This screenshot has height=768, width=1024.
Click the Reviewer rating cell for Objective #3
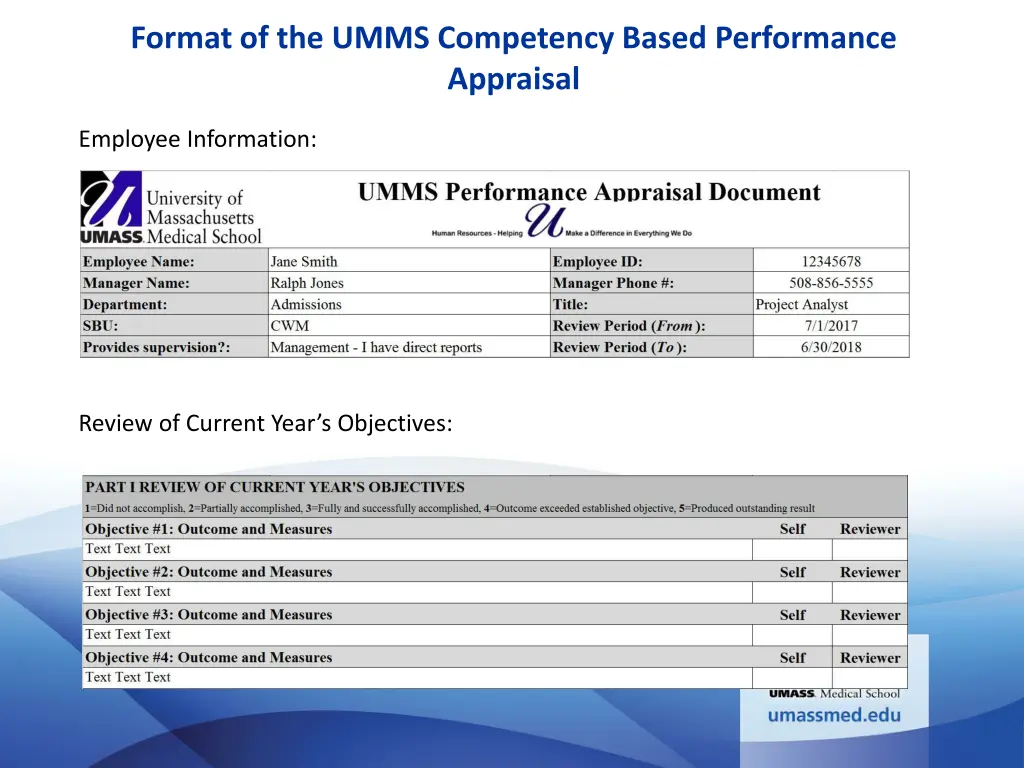coord(870,635)
